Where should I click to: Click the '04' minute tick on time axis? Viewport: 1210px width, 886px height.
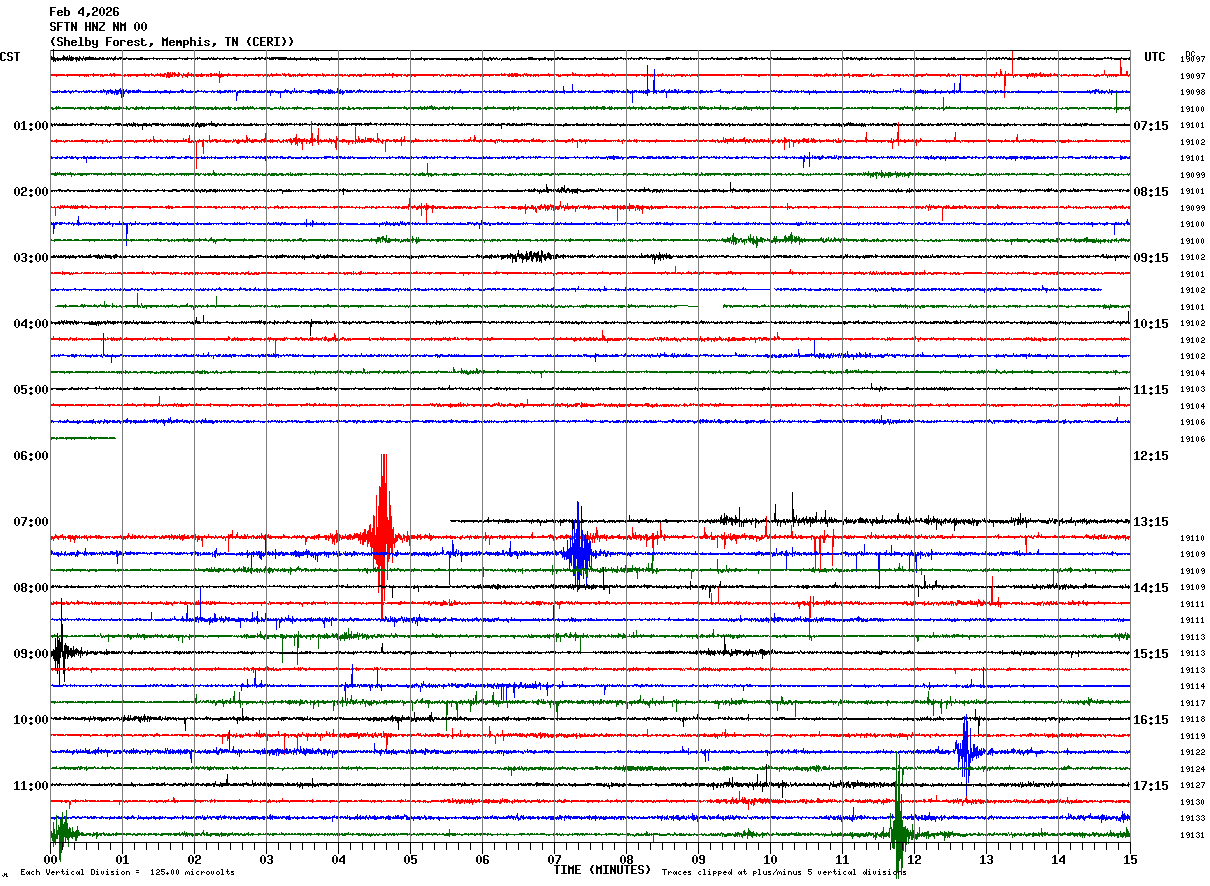[x=338, y=859]
